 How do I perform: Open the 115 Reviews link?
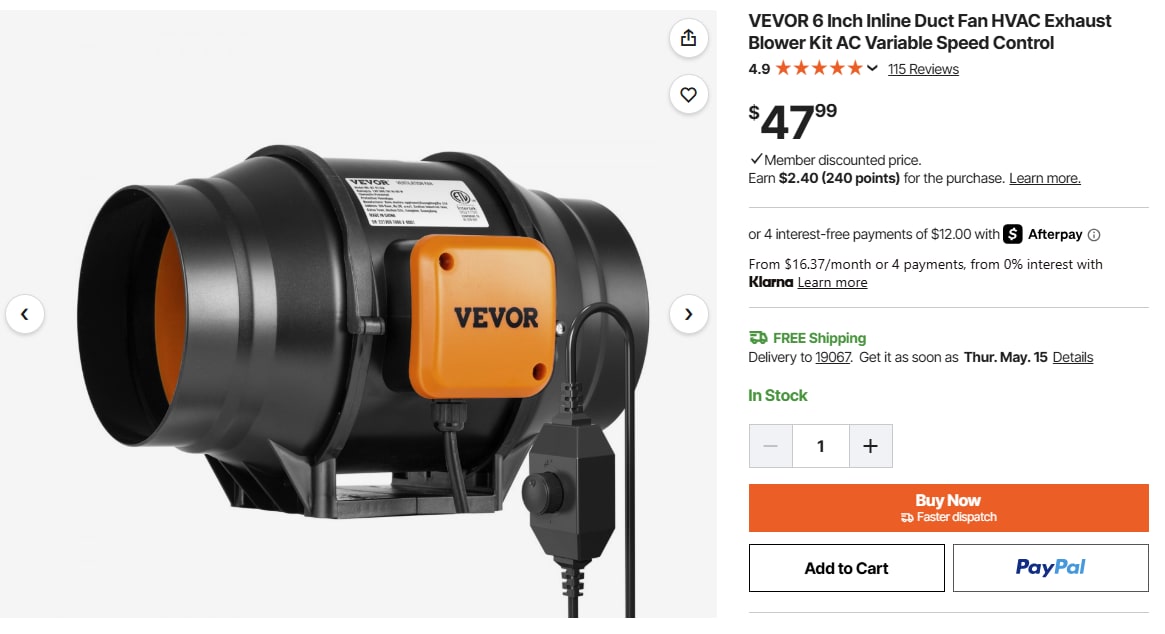[x=923, y=69]
